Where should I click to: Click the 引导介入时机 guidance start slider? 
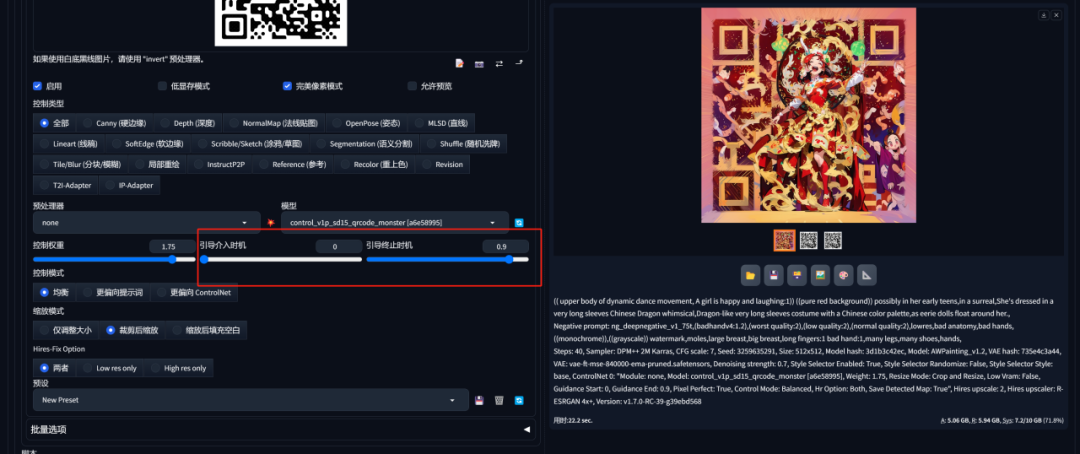281,260
